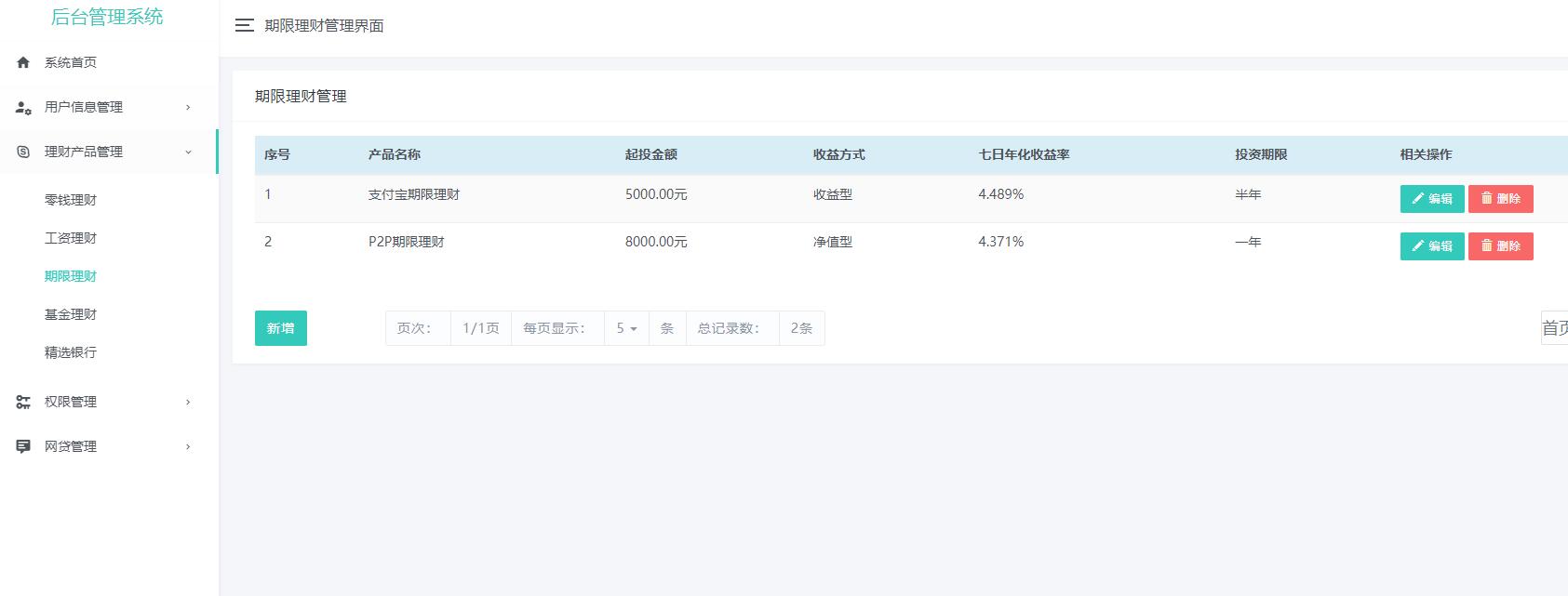This screenshot has height=596, width=1568.
Task: Click the key icon beside 权限管理
Action: [23, 402]
